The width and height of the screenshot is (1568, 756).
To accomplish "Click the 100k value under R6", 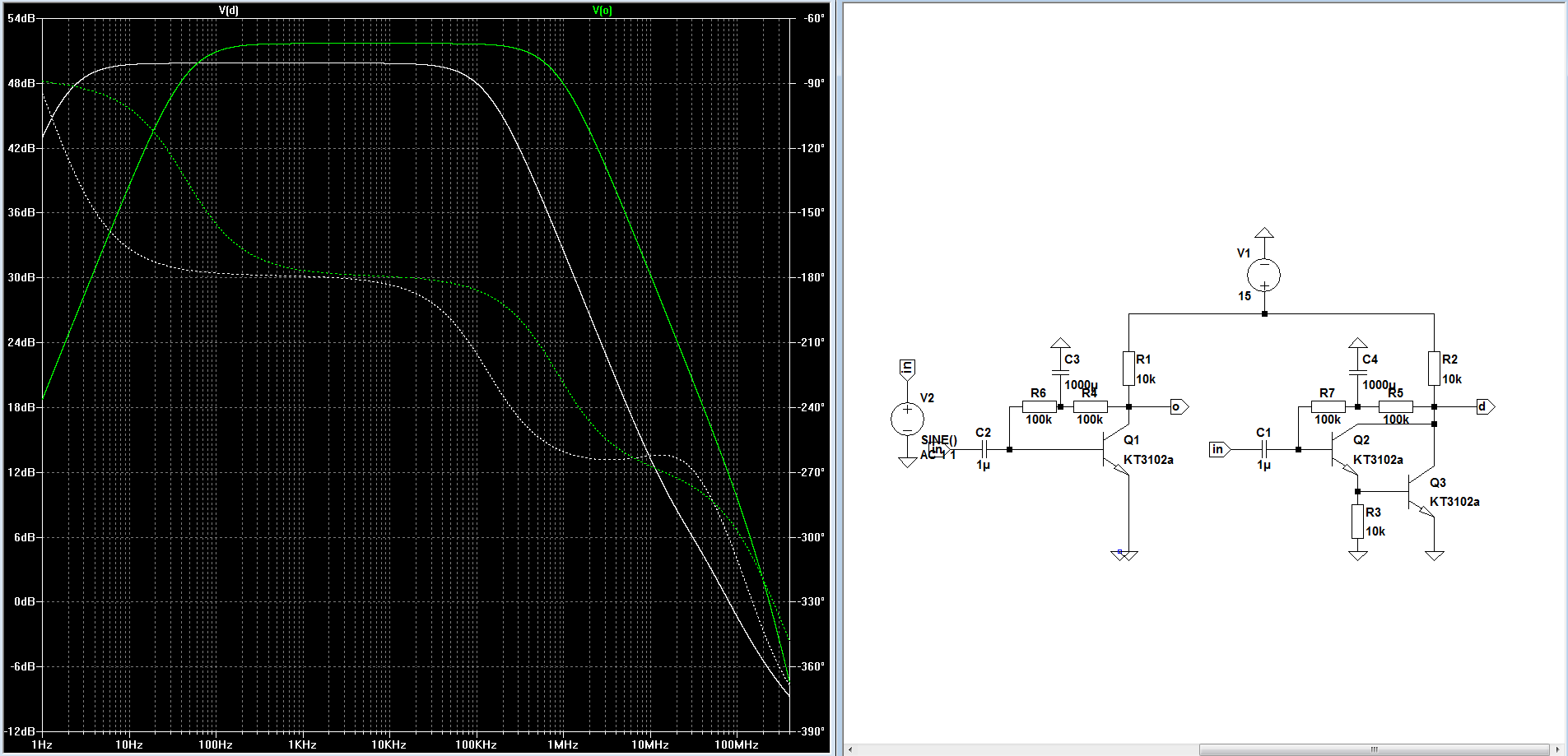I will click(x=1039, y=420).
